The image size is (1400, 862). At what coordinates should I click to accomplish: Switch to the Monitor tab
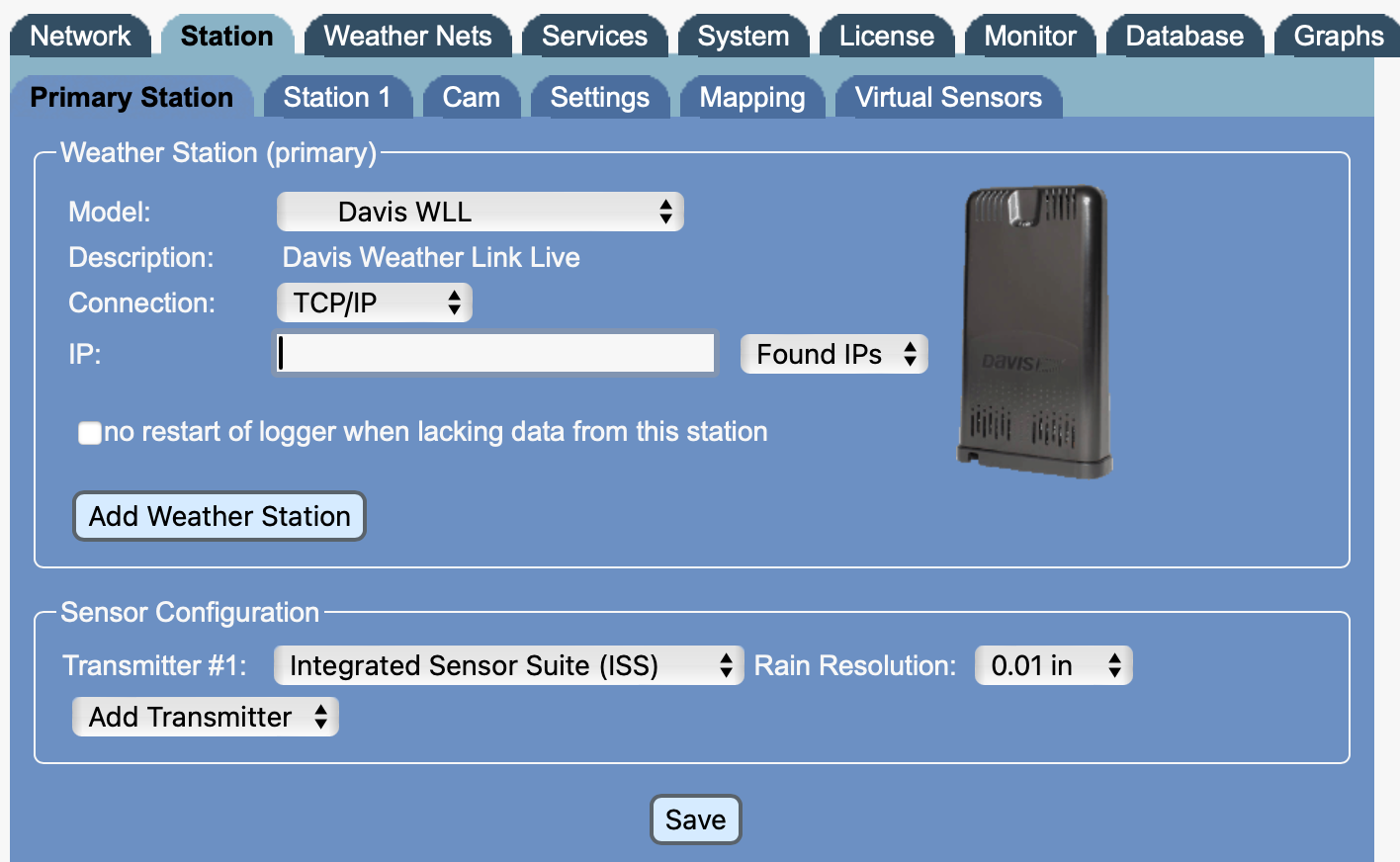(x=1030, y=37)
